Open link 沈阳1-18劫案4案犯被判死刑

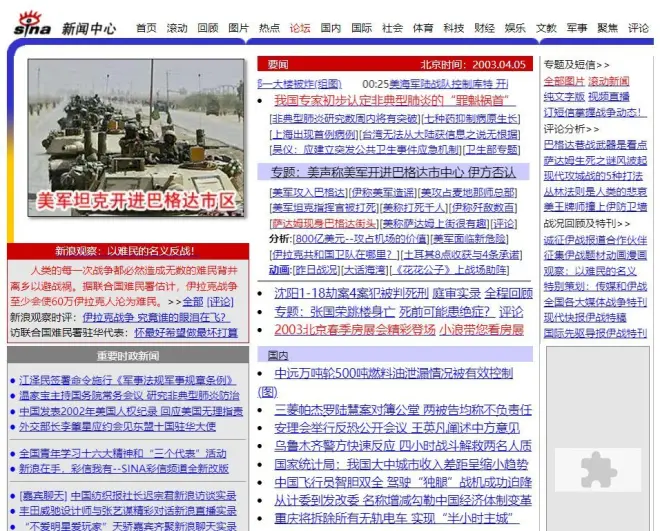pos(351,293)
